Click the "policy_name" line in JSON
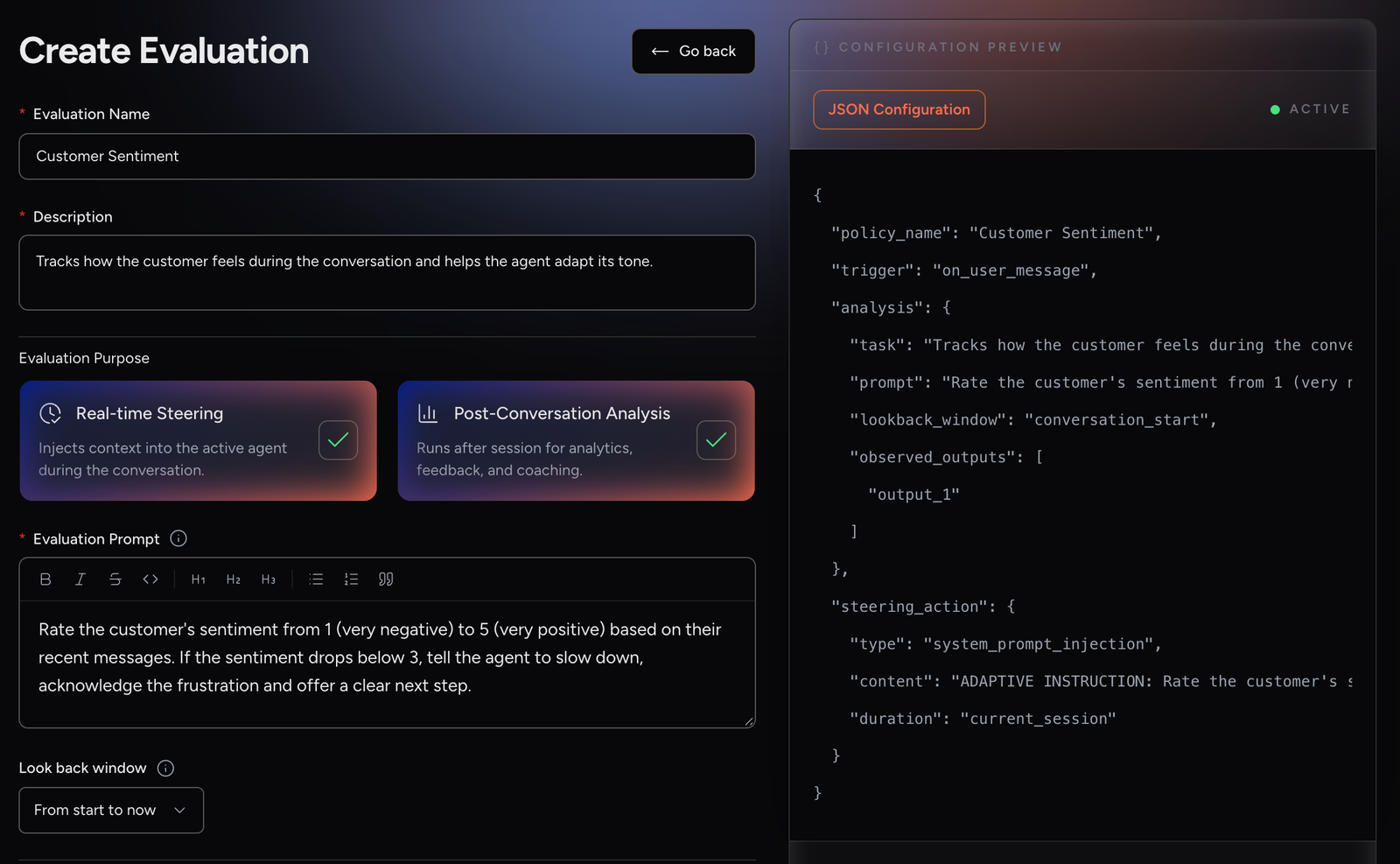Viewport: 1400px width, 864px height. (996, 233)
